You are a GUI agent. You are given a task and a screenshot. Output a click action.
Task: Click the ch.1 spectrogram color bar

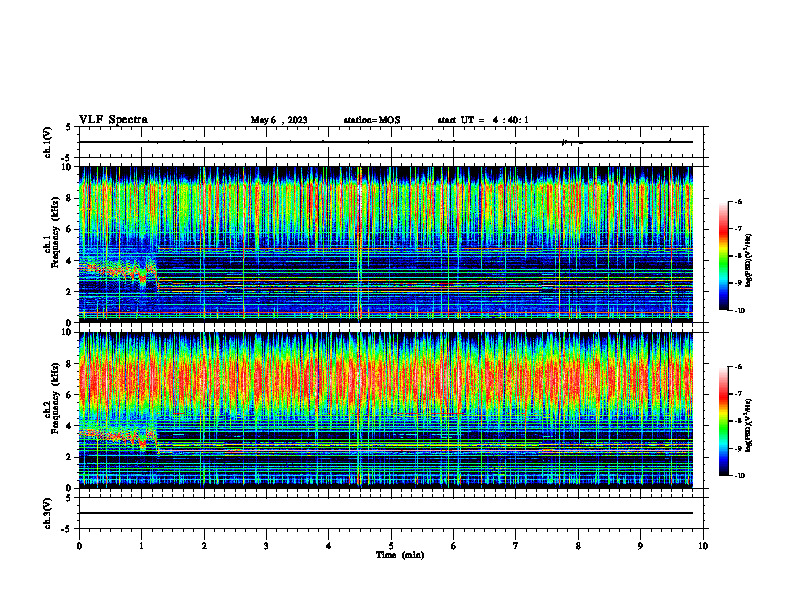click(723, 256)
